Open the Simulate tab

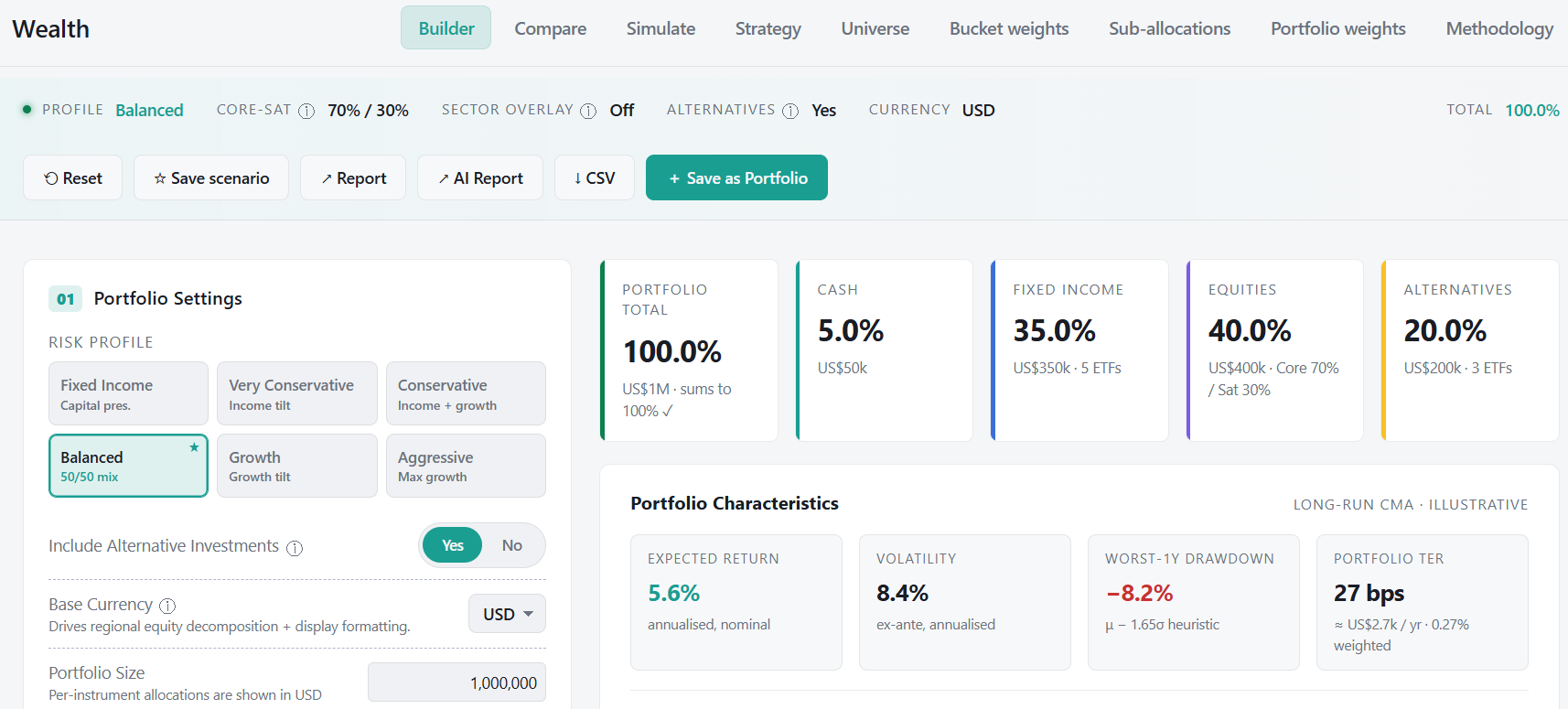point(660,28)
